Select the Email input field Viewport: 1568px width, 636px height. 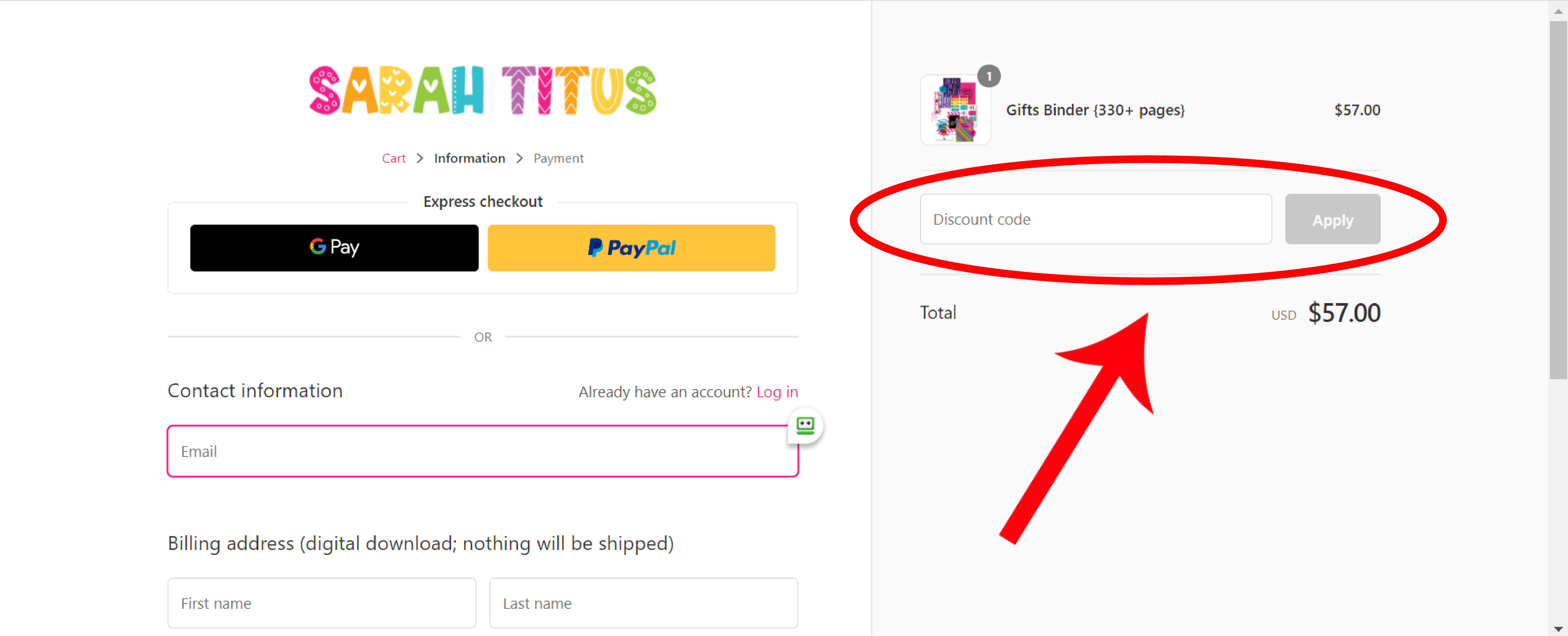484,451
